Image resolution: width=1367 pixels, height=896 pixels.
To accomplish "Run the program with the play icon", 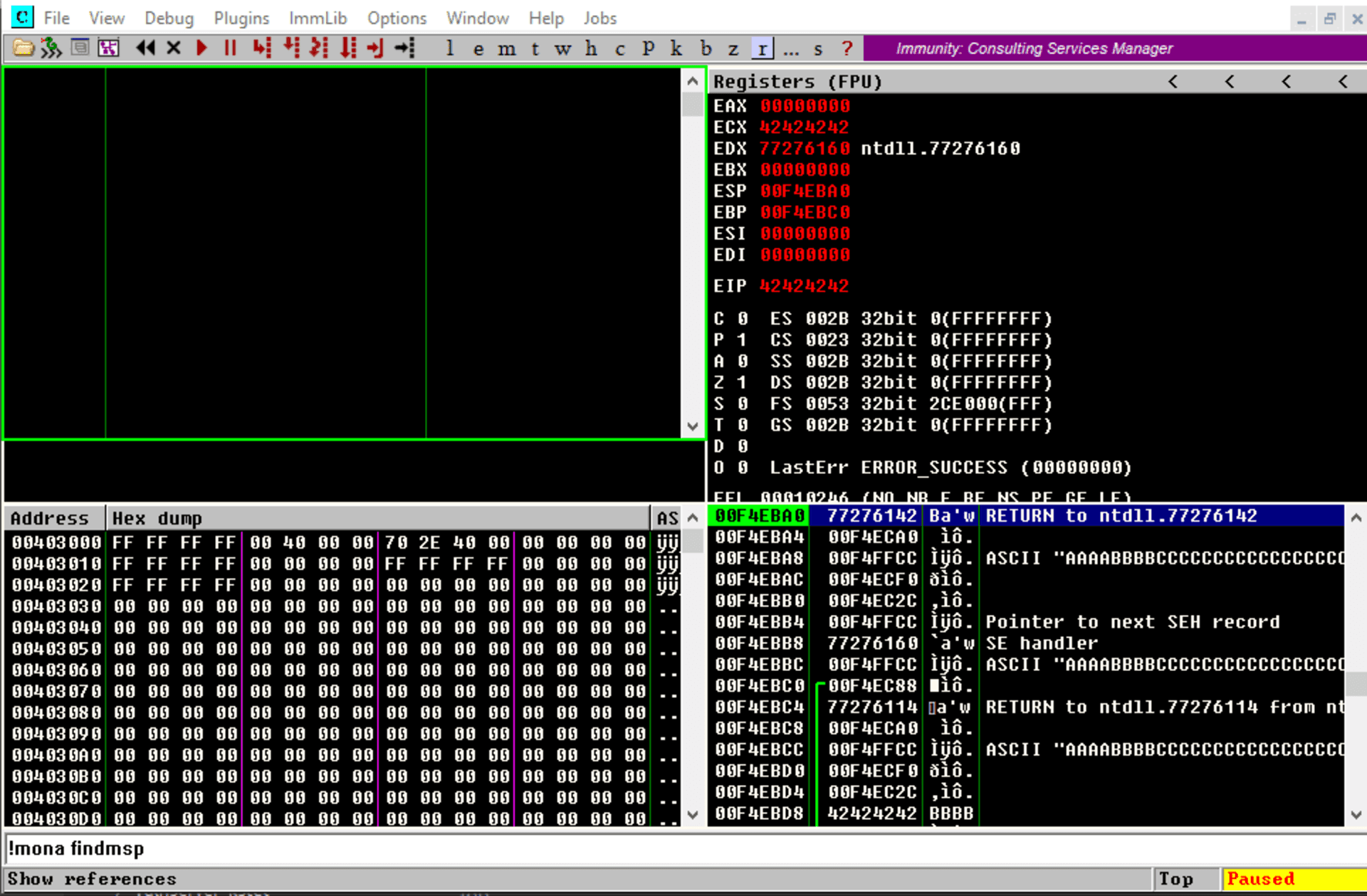I will [201, 48].
